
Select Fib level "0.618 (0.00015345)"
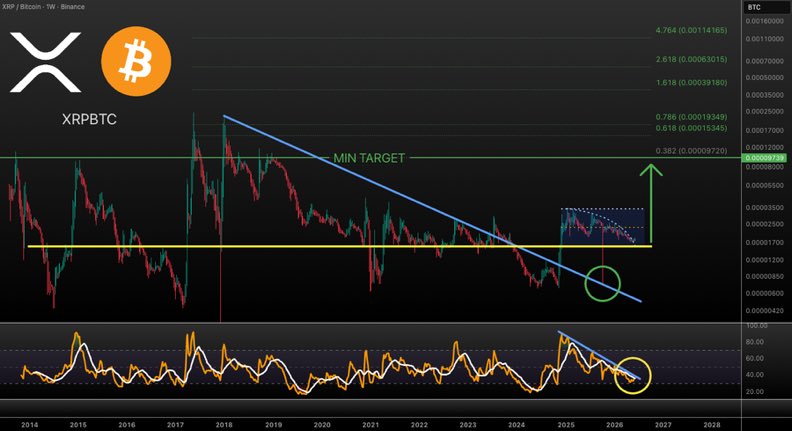691,128
